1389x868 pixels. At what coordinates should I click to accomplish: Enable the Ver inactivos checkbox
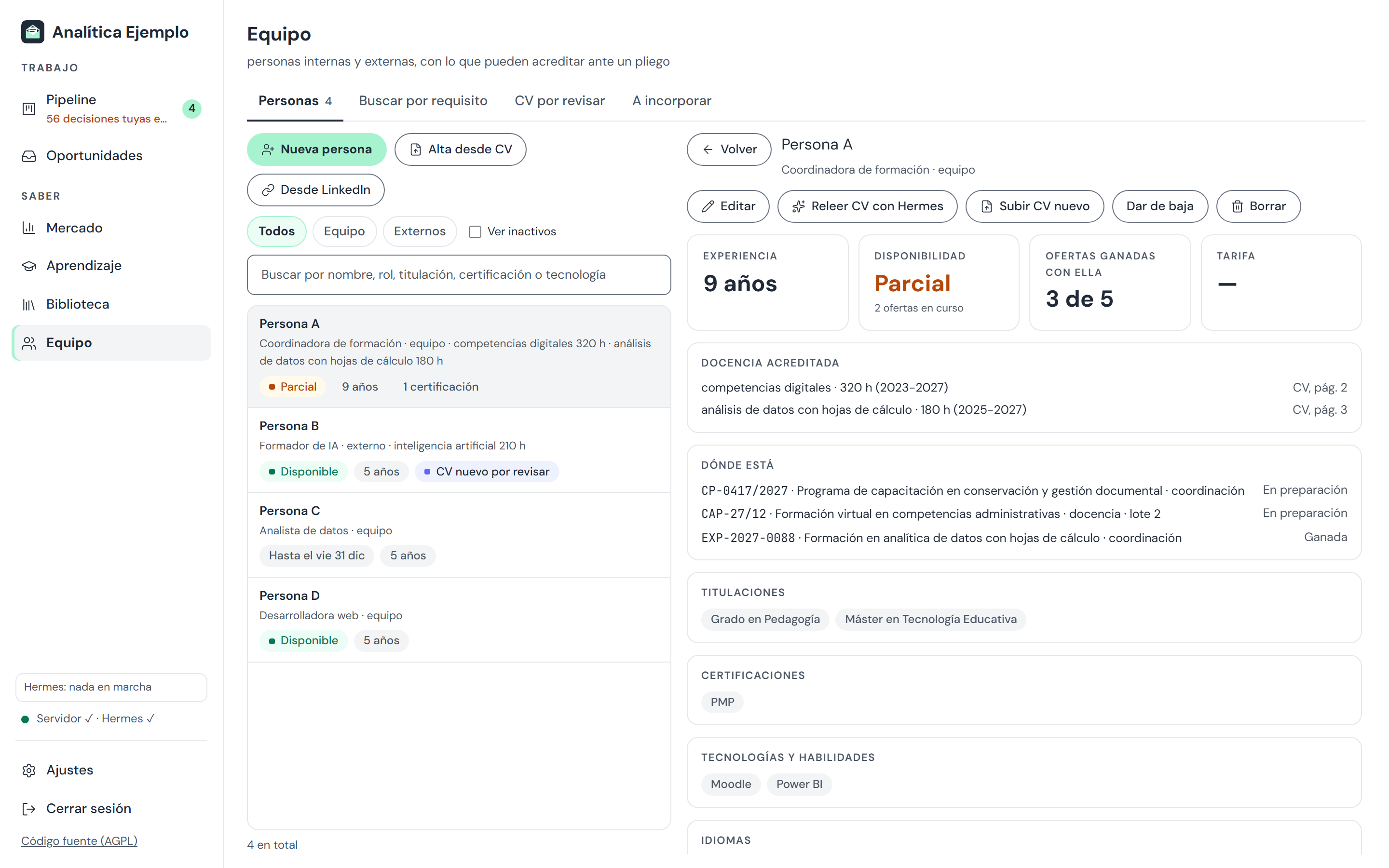point(475,231)
